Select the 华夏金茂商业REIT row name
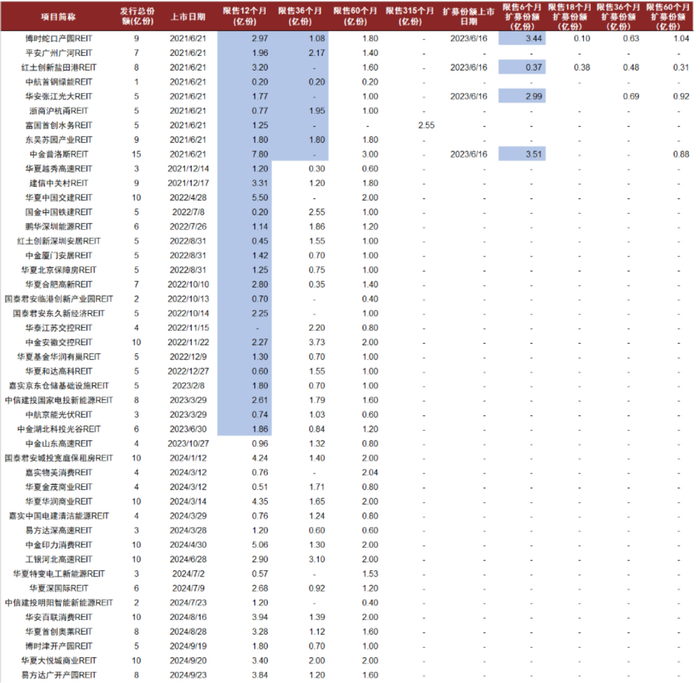This screenshot has height=683, width=700. (x=58, y=487)
